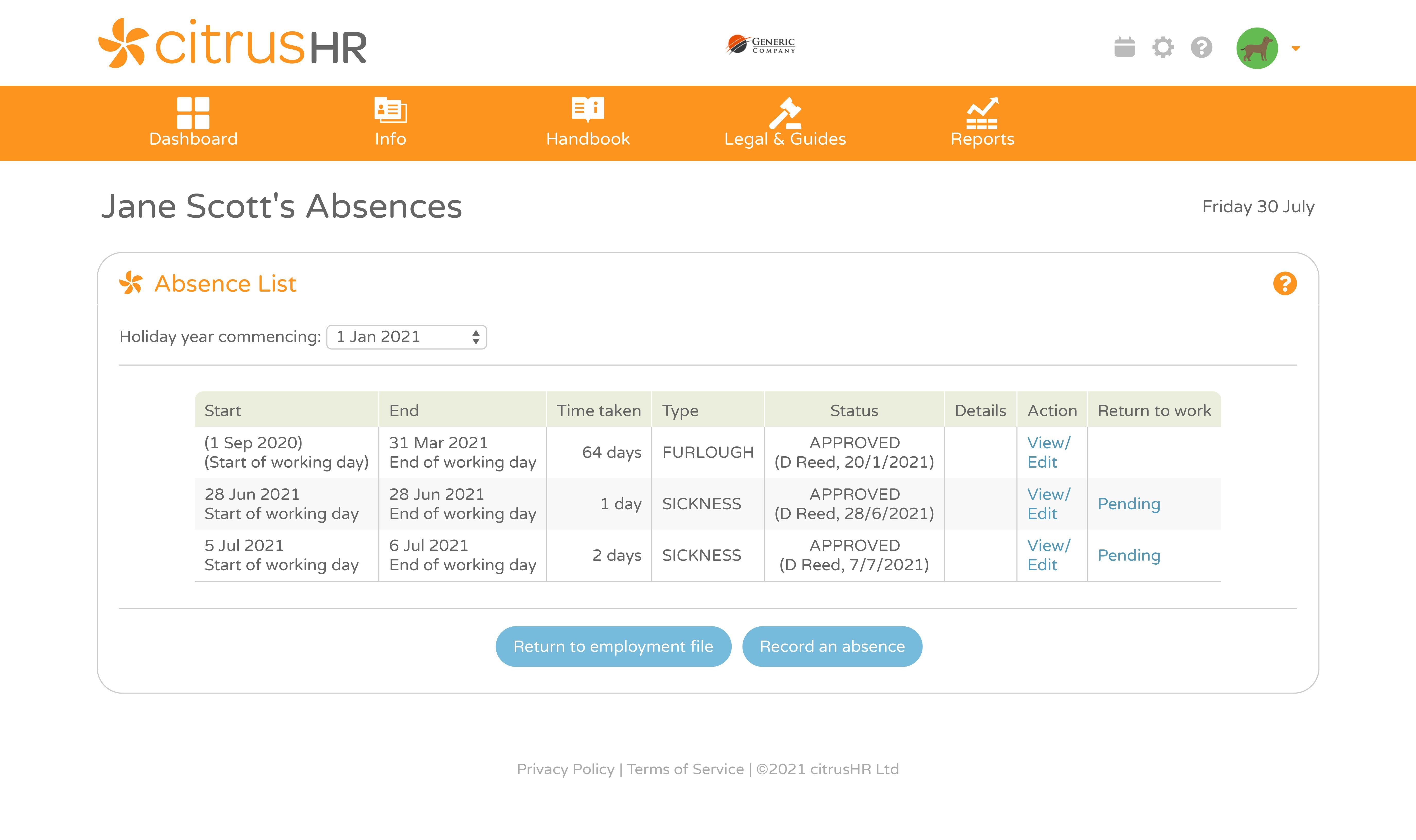The image size is (1416, 840).
Task: Open the Info menu item
Action: coord(390,122)
